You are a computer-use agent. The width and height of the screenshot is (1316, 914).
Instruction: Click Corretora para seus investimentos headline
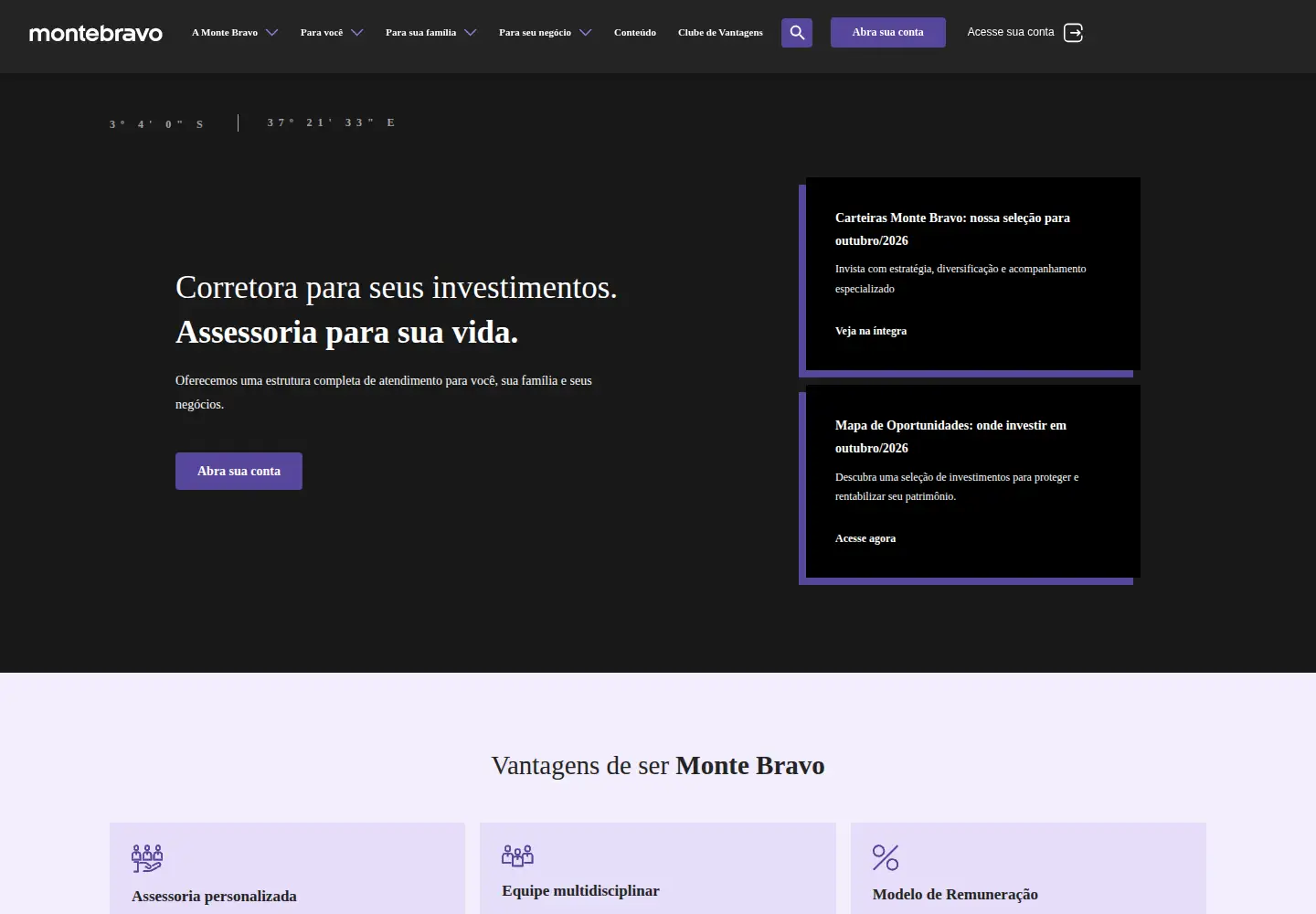click(x=397, y=288)
